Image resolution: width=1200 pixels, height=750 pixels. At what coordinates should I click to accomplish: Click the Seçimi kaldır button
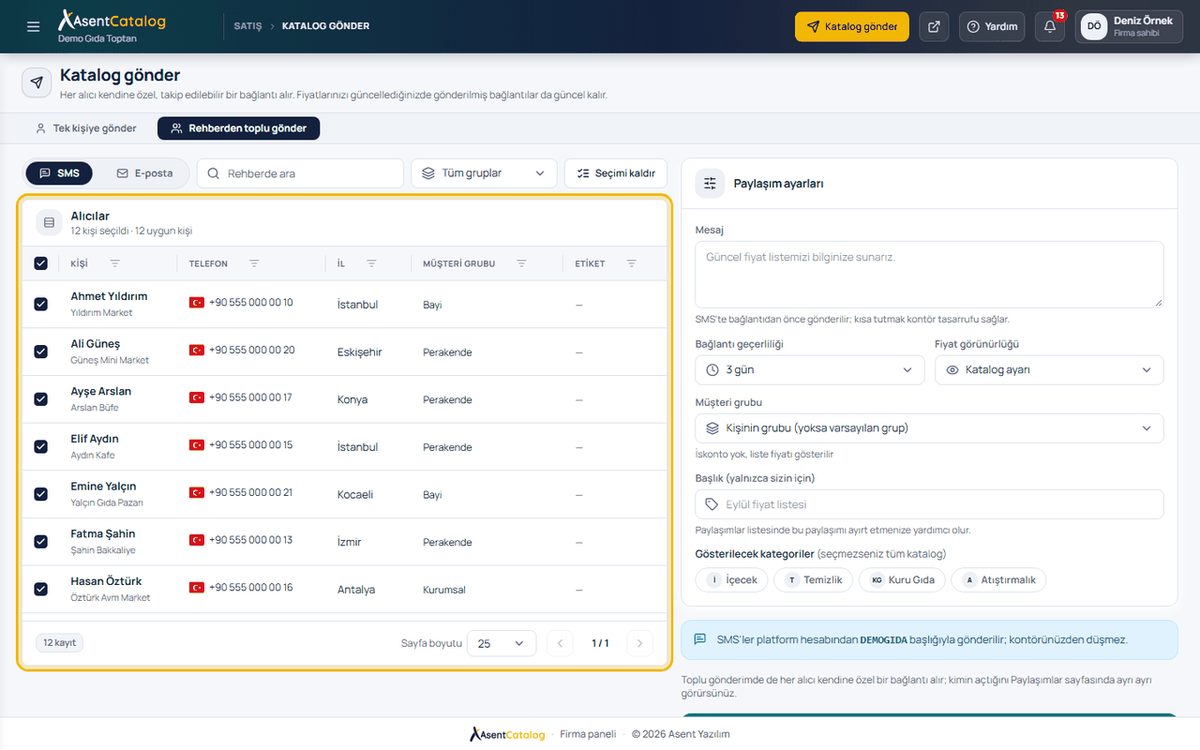616,173
